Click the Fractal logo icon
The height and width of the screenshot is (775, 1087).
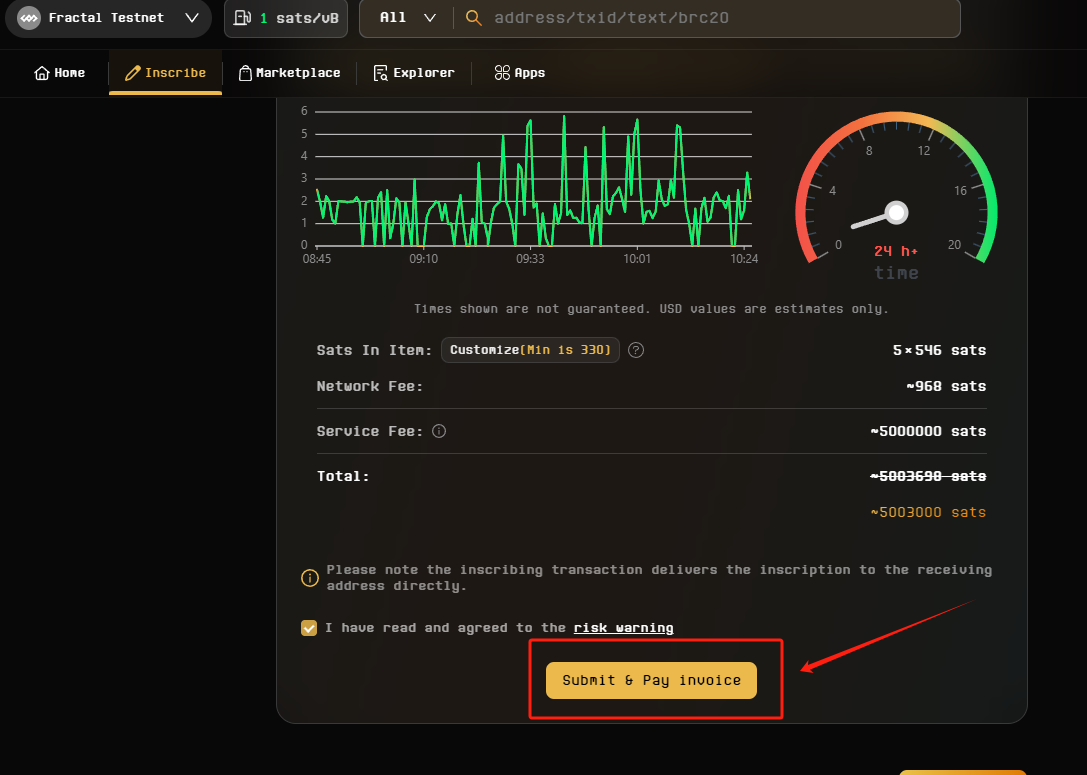tap(29, 18)
